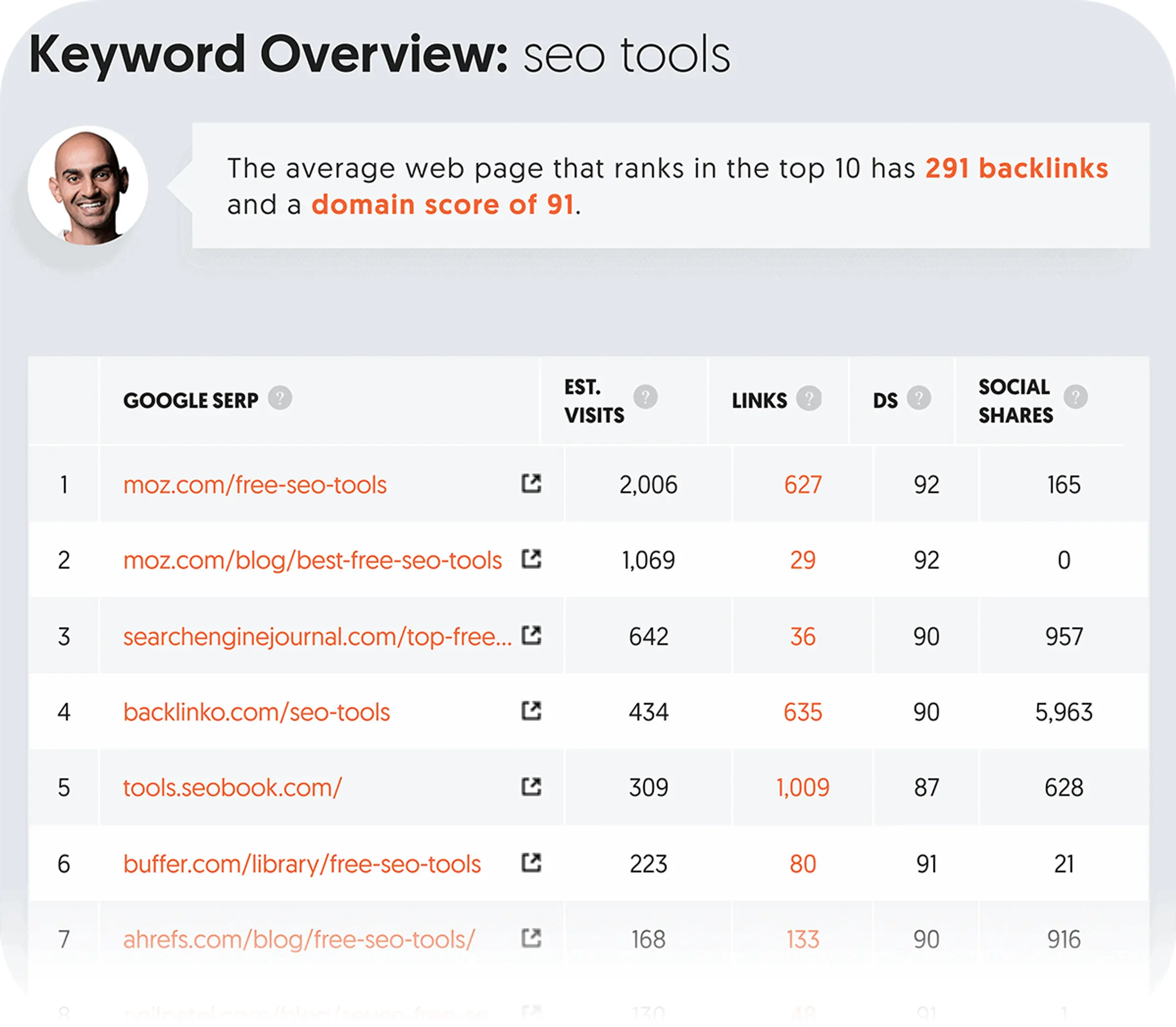Open external icon for buffer.com result
Image resolution: width=1176 pixels, height=1027 pixels.
pos(531,862)
